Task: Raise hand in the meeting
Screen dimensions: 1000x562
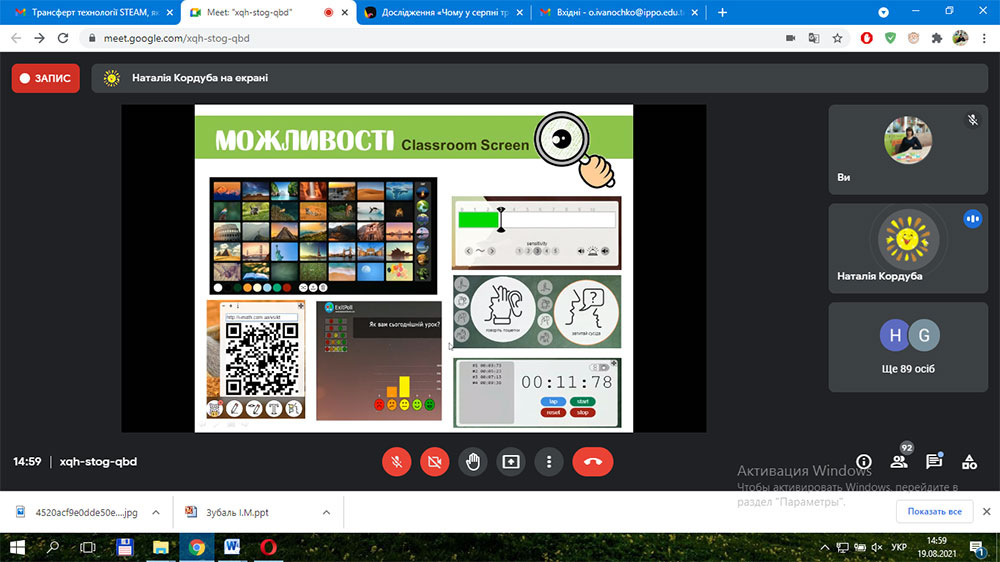Action: tap(473, 462)
